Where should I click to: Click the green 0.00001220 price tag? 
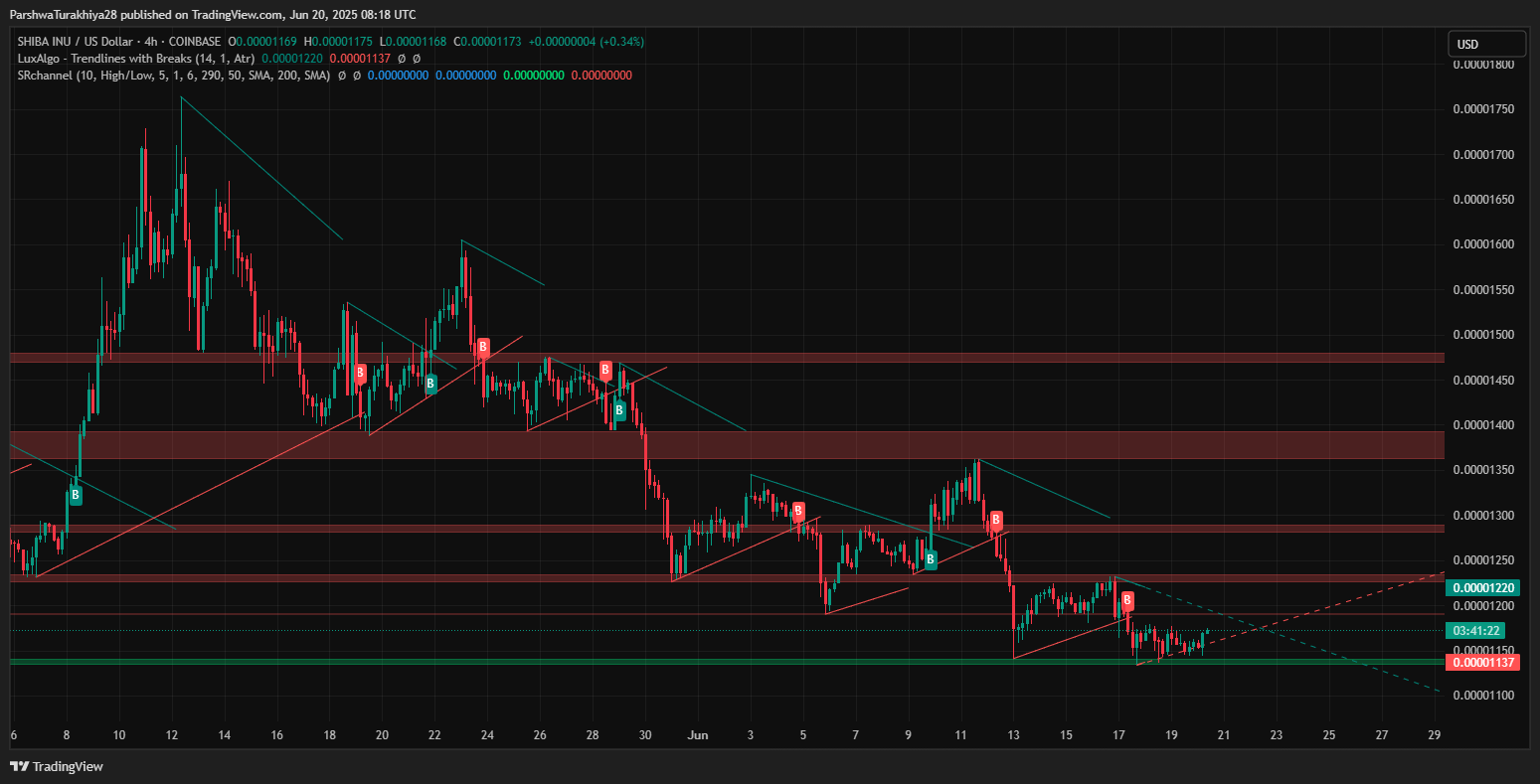[1482, 587]
